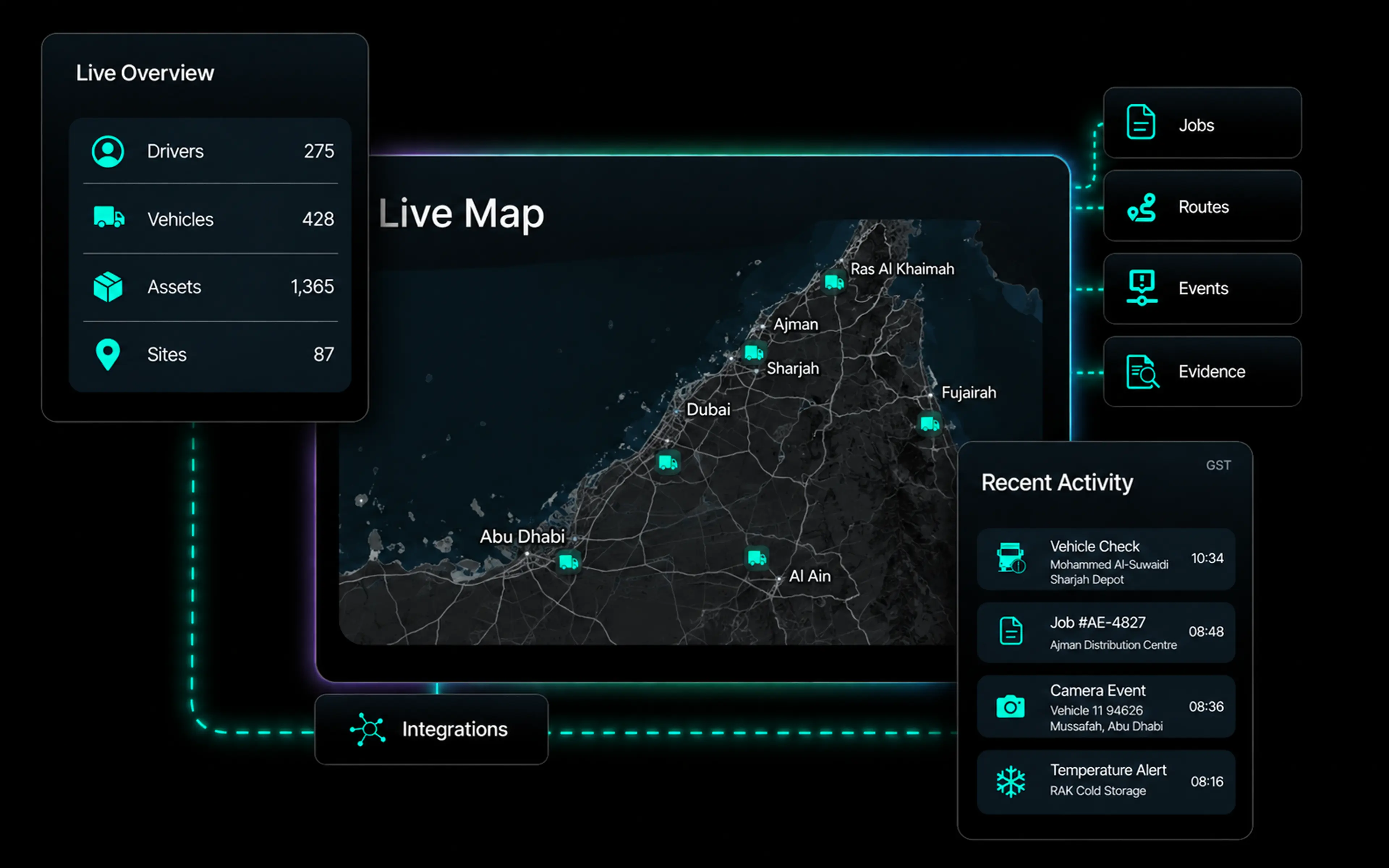Select the truck marker near Sharjah
1389x868 pixels.
click(753, 353)
